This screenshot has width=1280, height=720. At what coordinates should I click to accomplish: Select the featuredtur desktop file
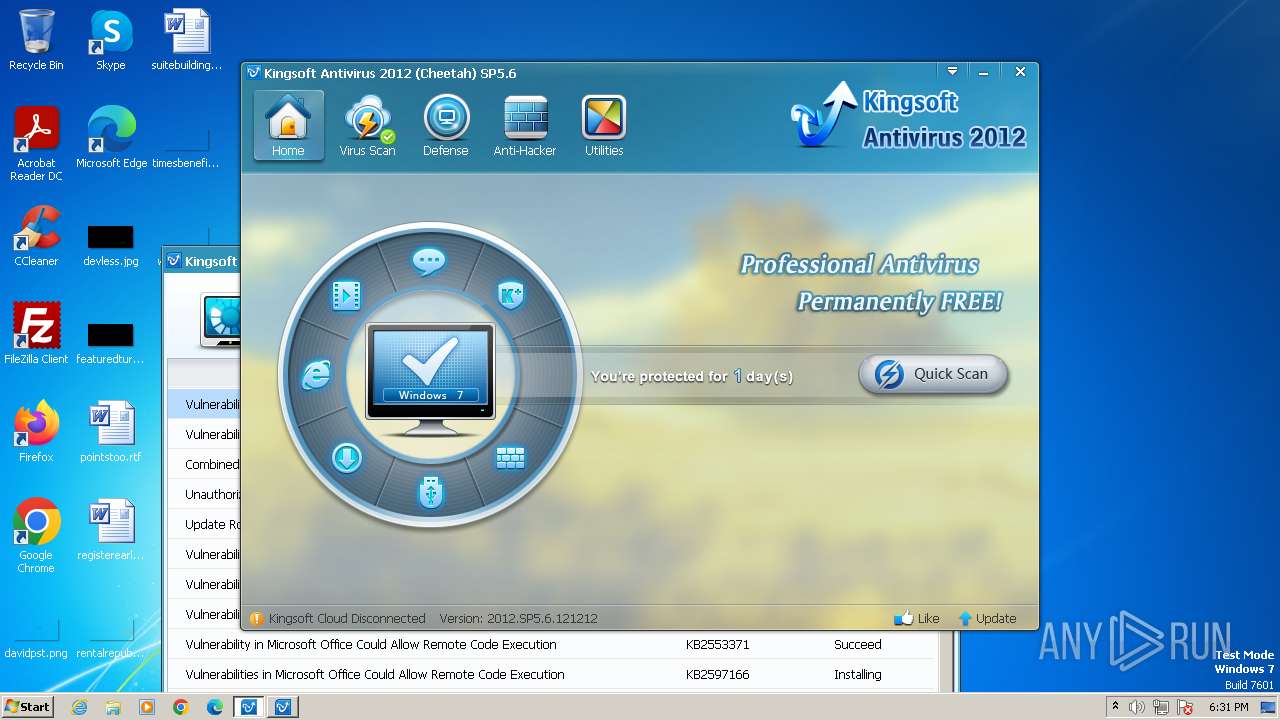(x=110, y=344)
